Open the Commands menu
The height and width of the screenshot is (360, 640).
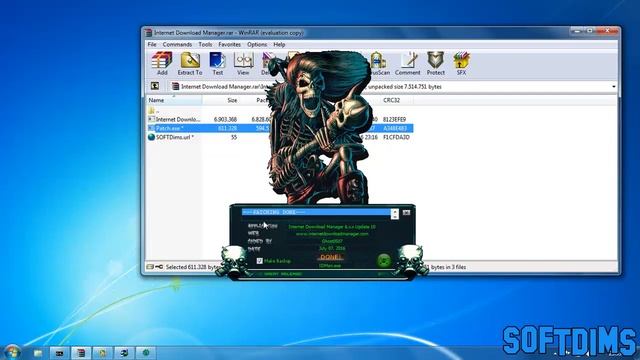[177, 44]
